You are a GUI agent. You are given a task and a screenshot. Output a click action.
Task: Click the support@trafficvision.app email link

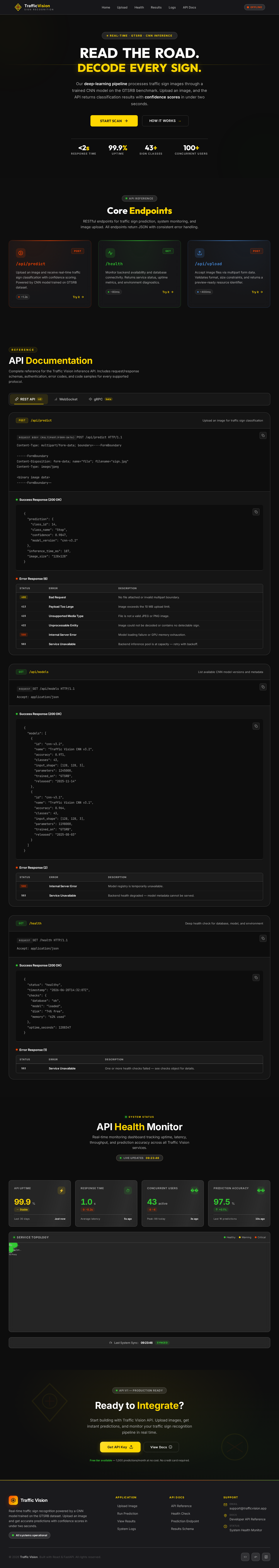pyautogui.click(x=247, y=1508)
